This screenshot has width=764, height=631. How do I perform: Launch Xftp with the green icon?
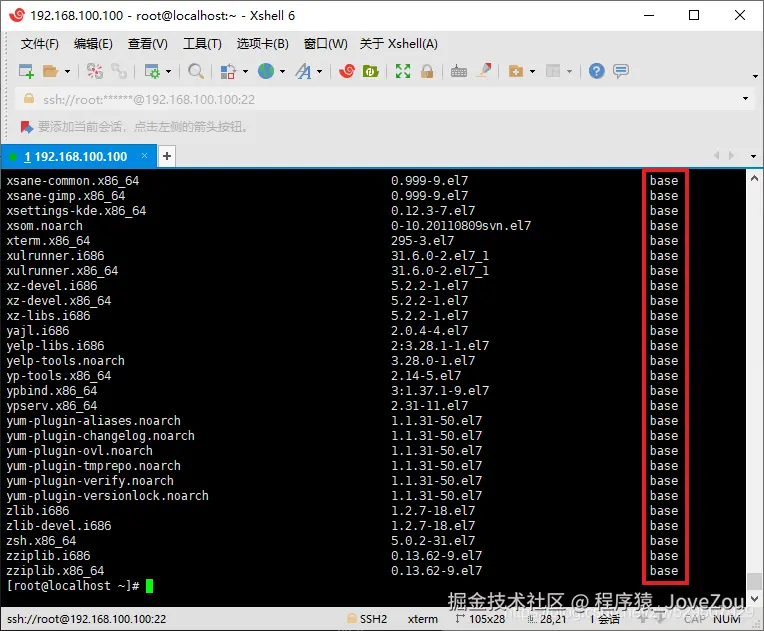tap(371, 71)
